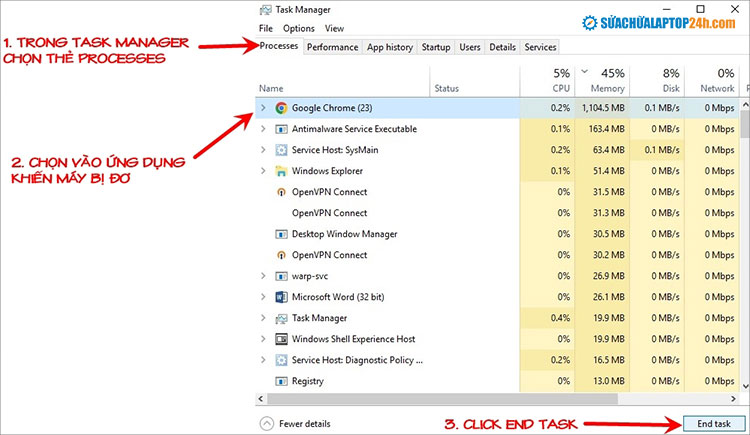Click the Task Manager title bar icon

click(265, 10)
